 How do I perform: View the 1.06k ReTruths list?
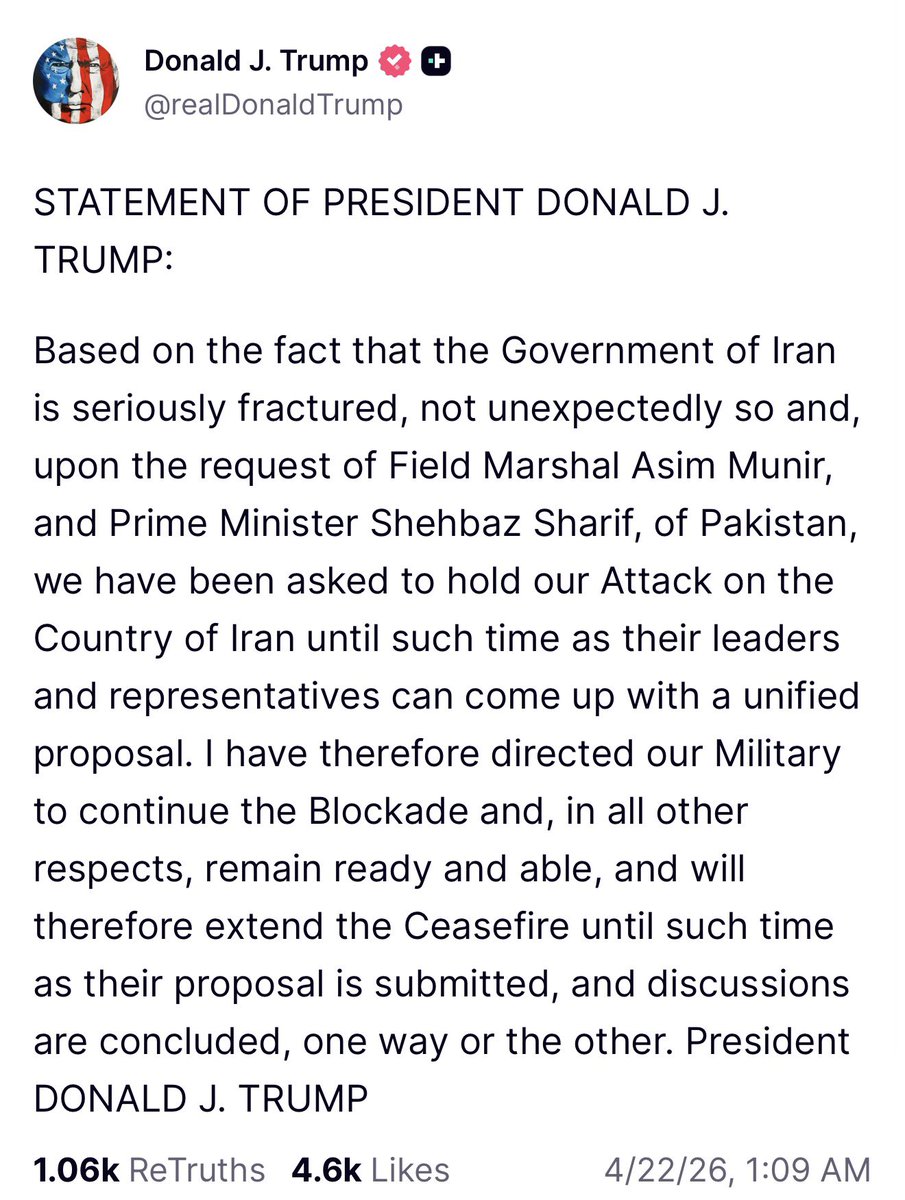click(150, 1169)
